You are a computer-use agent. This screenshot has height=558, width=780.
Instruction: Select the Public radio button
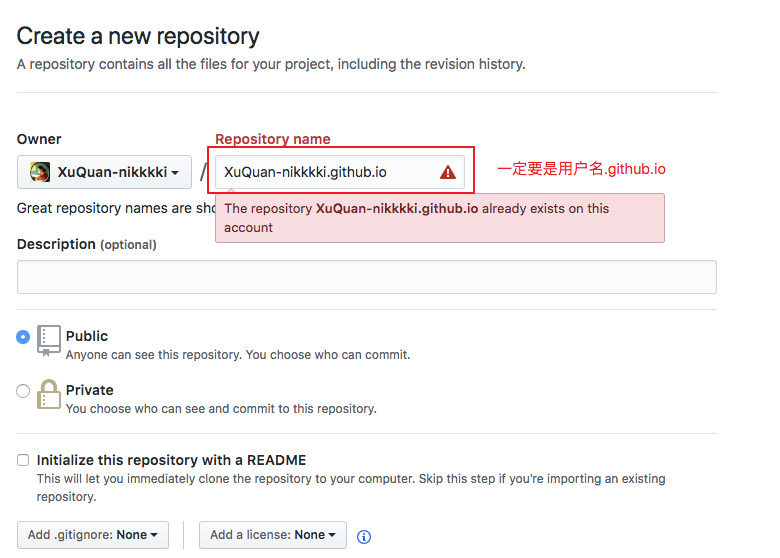point(23,337)
